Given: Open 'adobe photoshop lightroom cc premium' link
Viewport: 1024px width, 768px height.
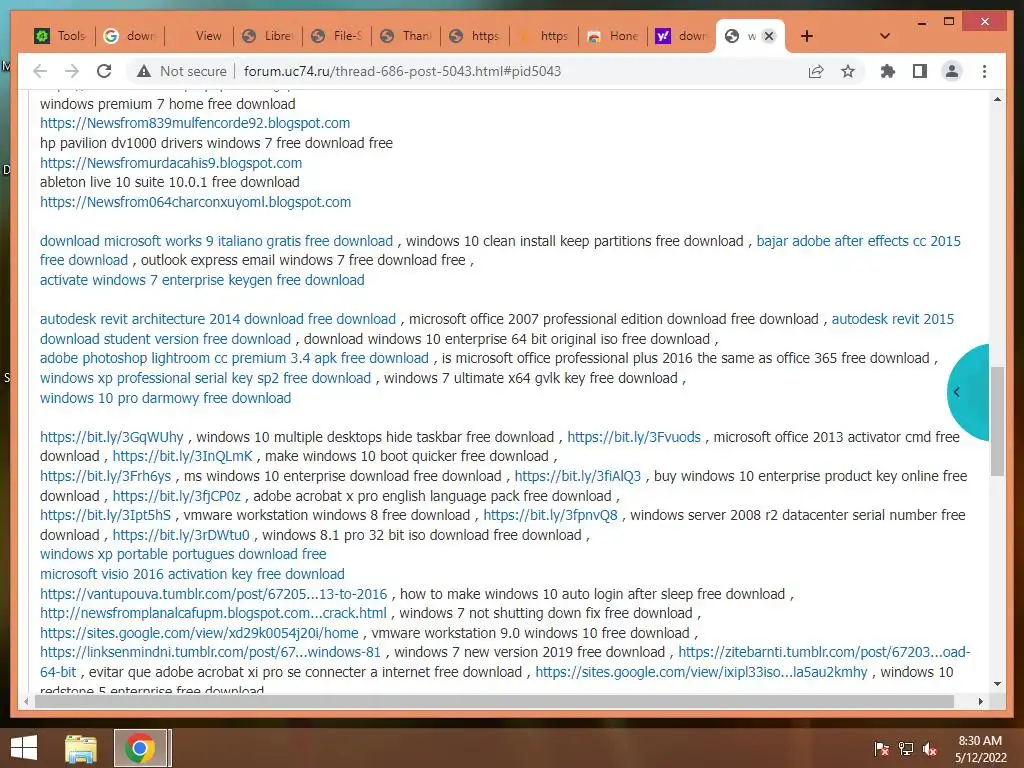Looking at the screenshot, I should point(234,358).
